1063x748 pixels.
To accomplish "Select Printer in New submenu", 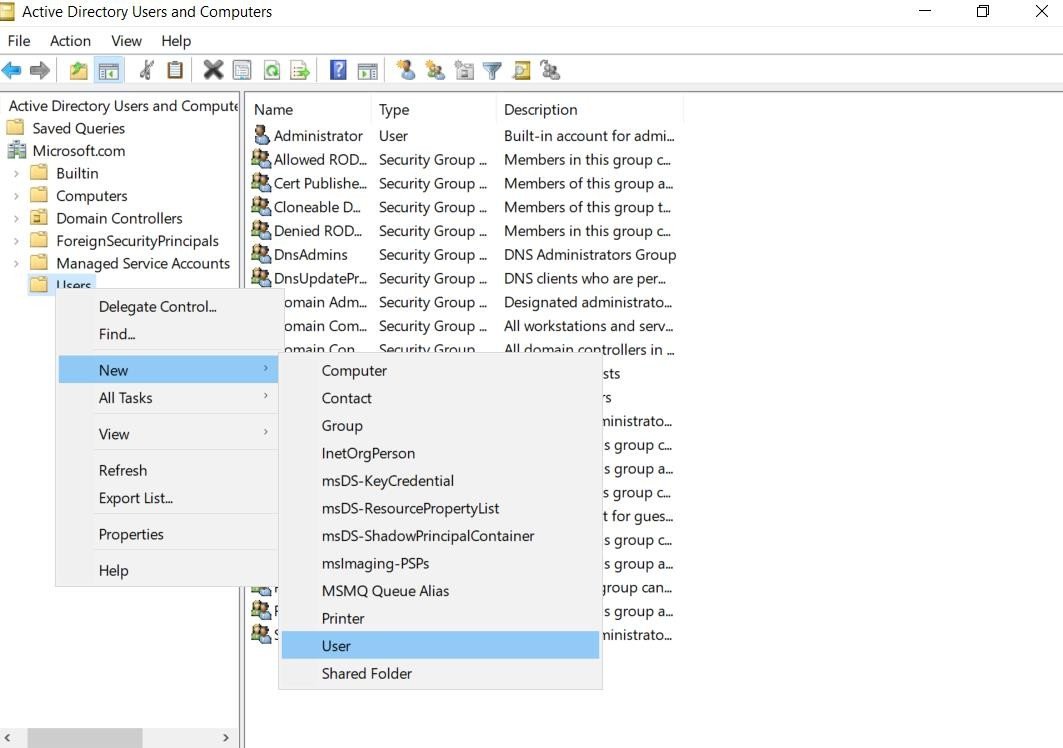I will pyautogui.click(x=440, y=618).
